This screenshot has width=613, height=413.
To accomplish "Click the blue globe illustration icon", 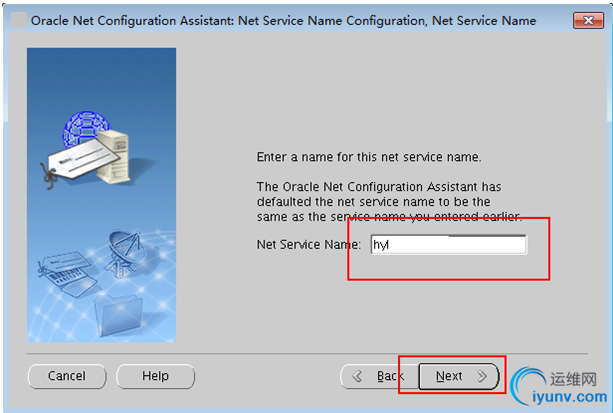I will (86, 130).
